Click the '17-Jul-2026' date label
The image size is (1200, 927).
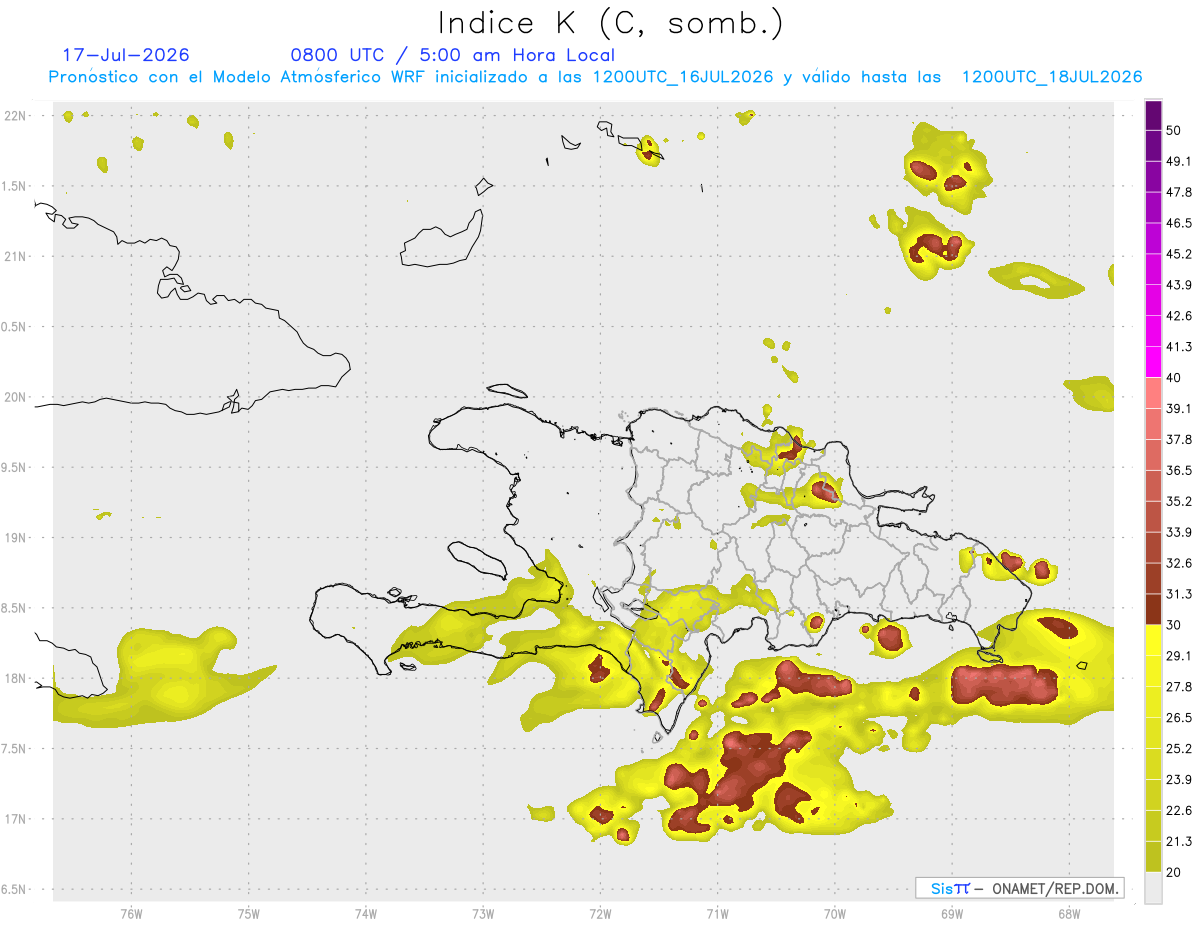coord(126,55)
